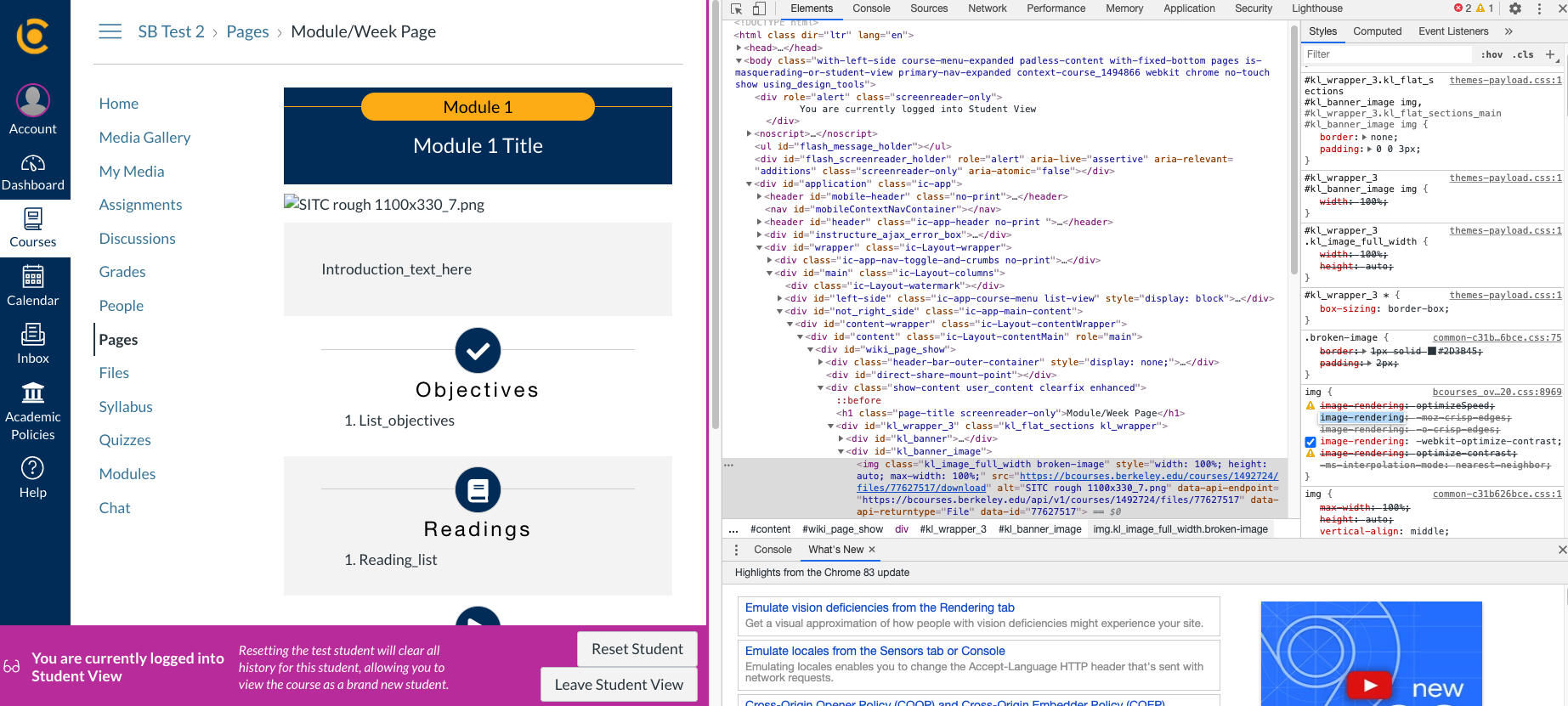Show more Styles pane tabs chevron
The image size is (1568, 706).
coord(1509,31)
